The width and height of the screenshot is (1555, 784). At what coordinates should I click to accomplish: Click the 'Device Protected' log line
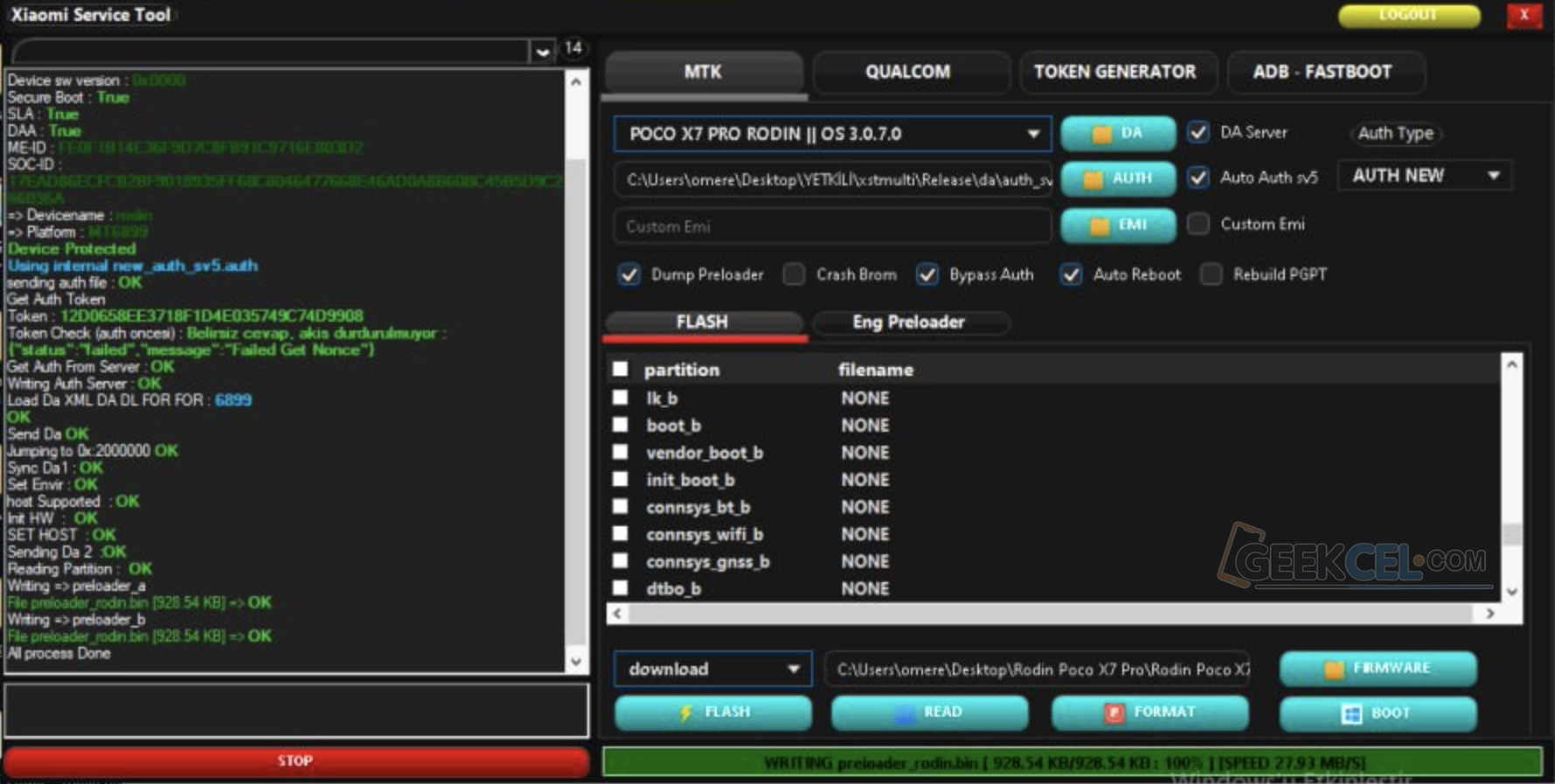(x=72, y=248)
